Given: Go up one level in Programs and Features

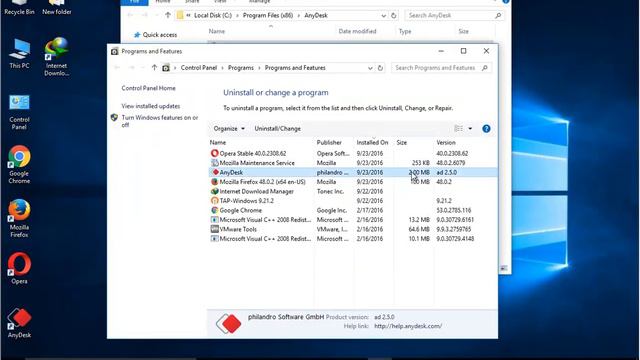Looking at the screenshot, I should pyautogui.click(x=154, y=68).
